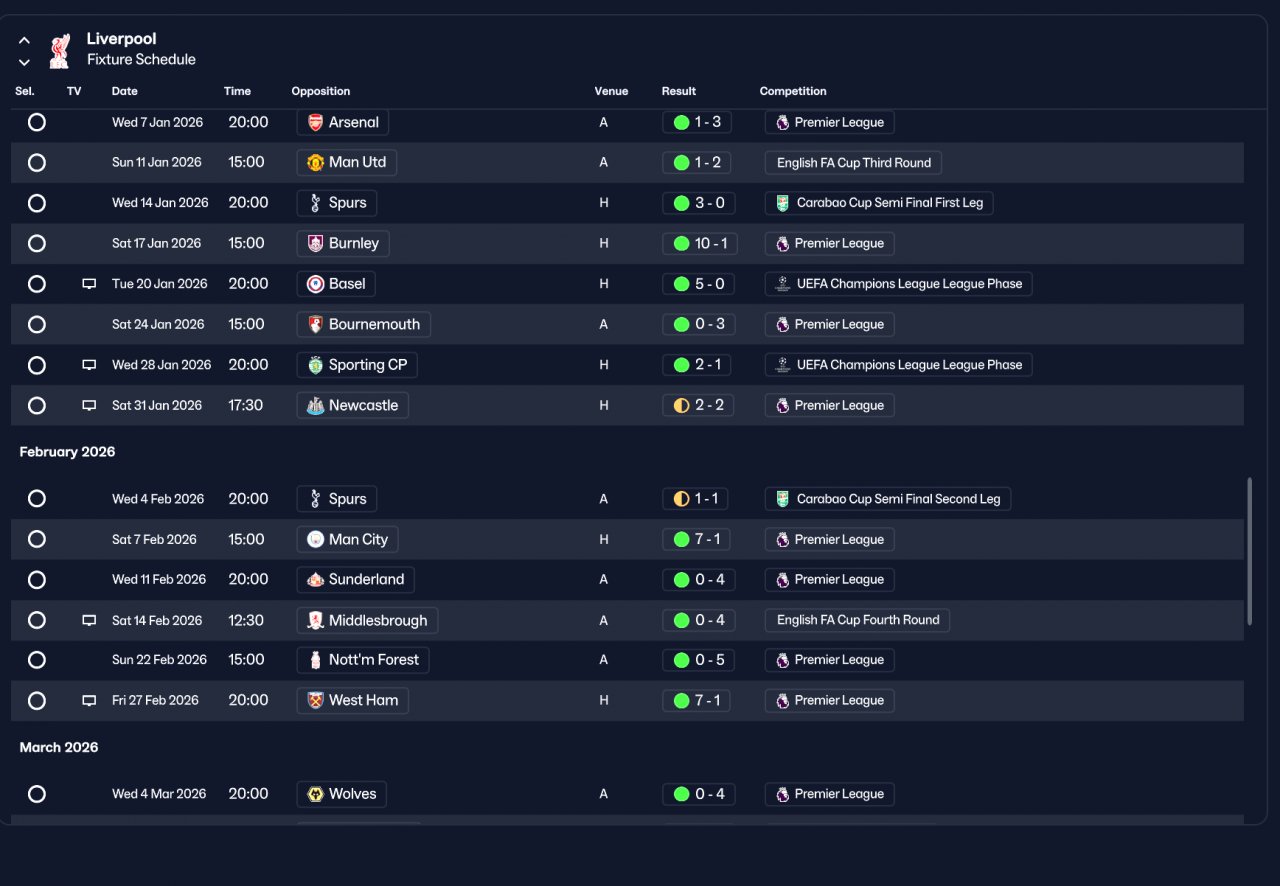The height and width of the screenshot is (886, 1280).
Task: Click the West Ham crest icon
Action: point(315,700)
